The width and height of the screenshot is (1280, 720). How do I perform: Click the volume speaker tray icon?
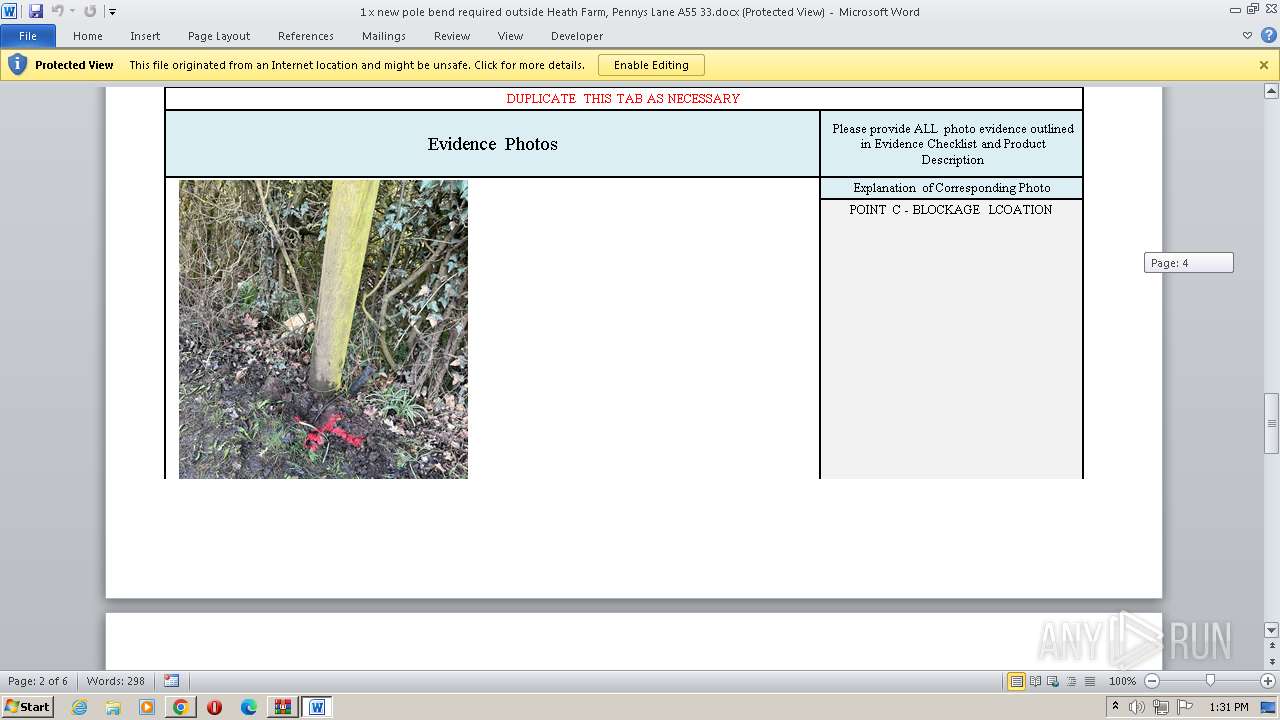1137,707
